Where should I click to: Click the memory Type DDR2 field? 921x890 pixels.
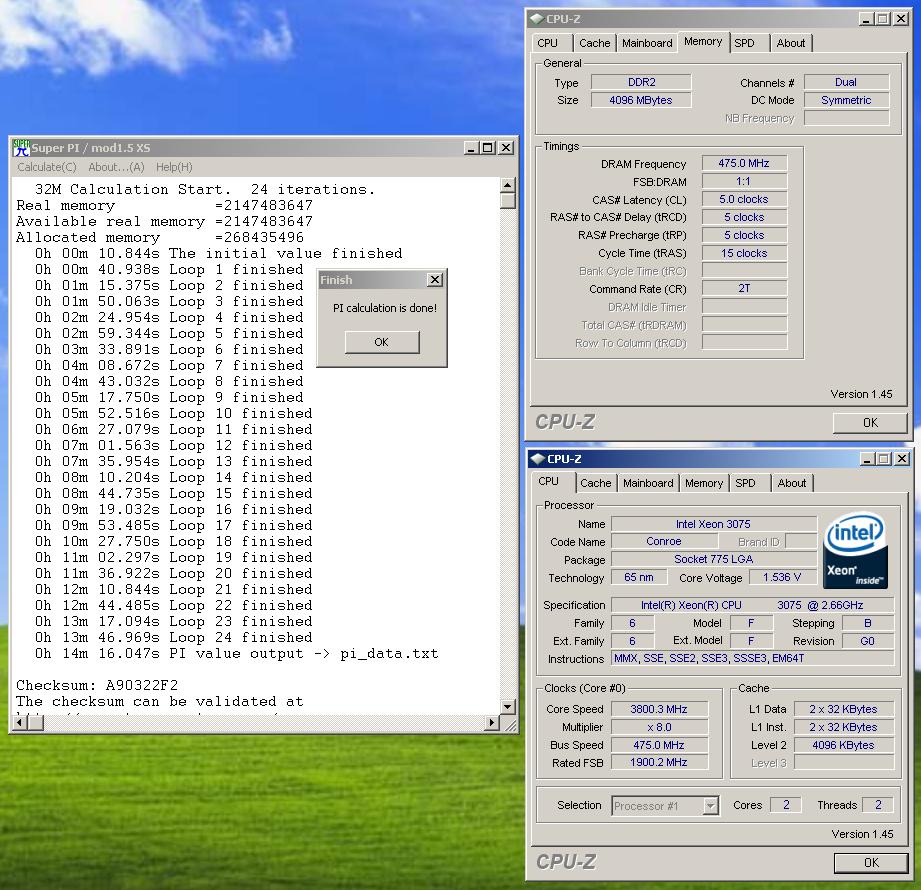[x=641, y=82]
